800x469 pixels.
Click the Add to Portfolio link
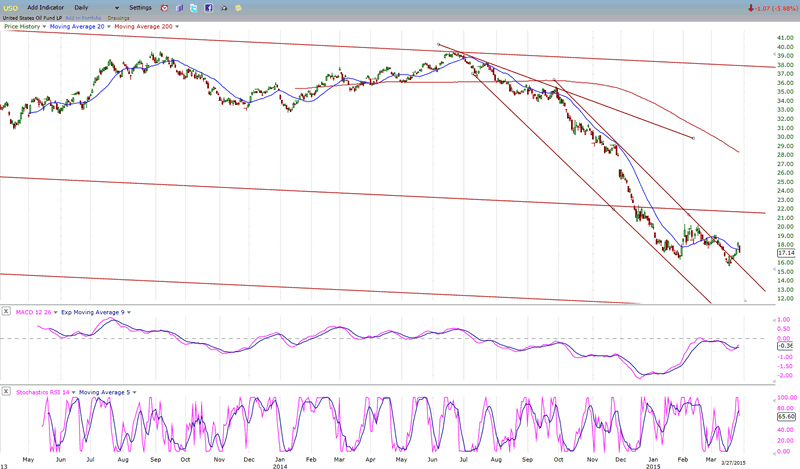coord(82,17)
